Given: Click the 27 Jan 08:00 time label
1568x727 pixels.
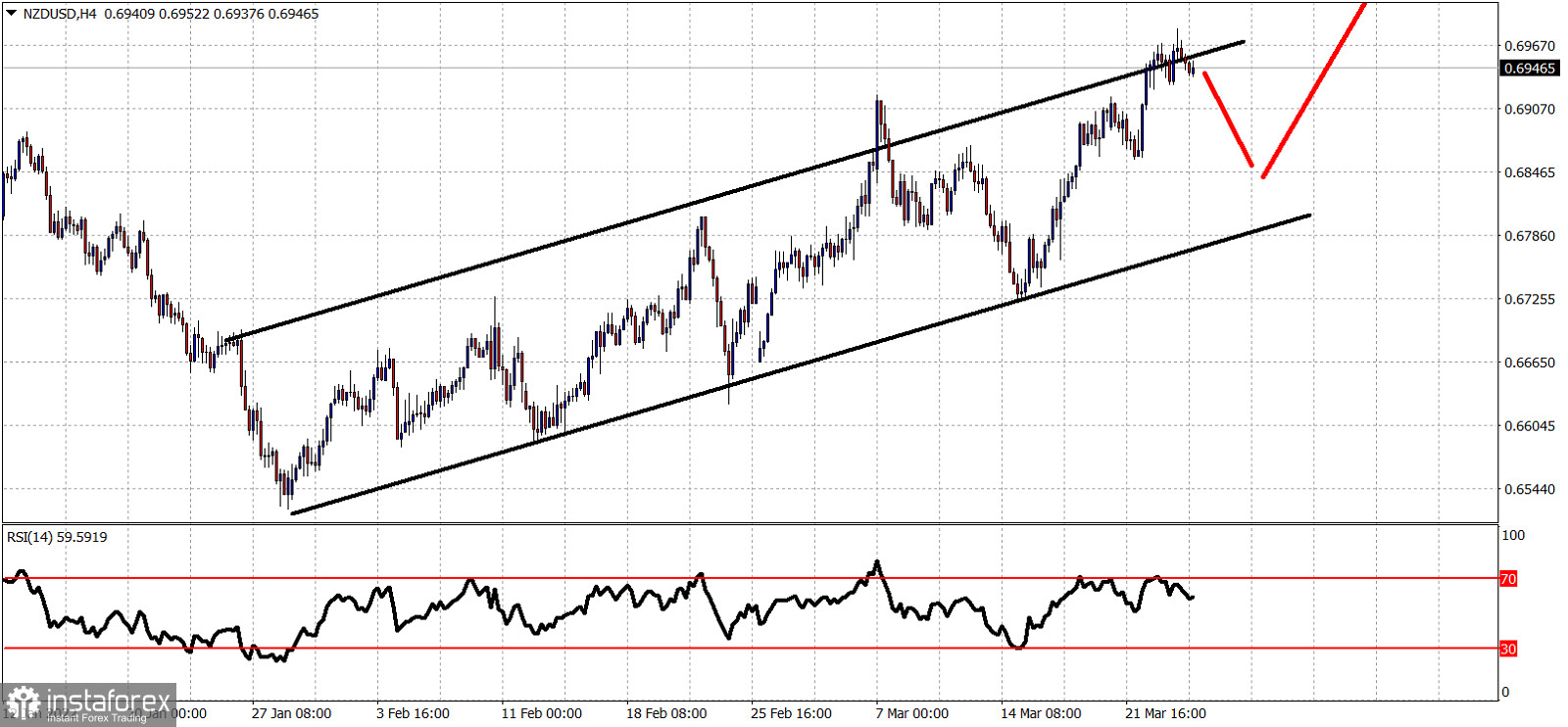Looking at the screenshot, I should click(x=291, y=713).
